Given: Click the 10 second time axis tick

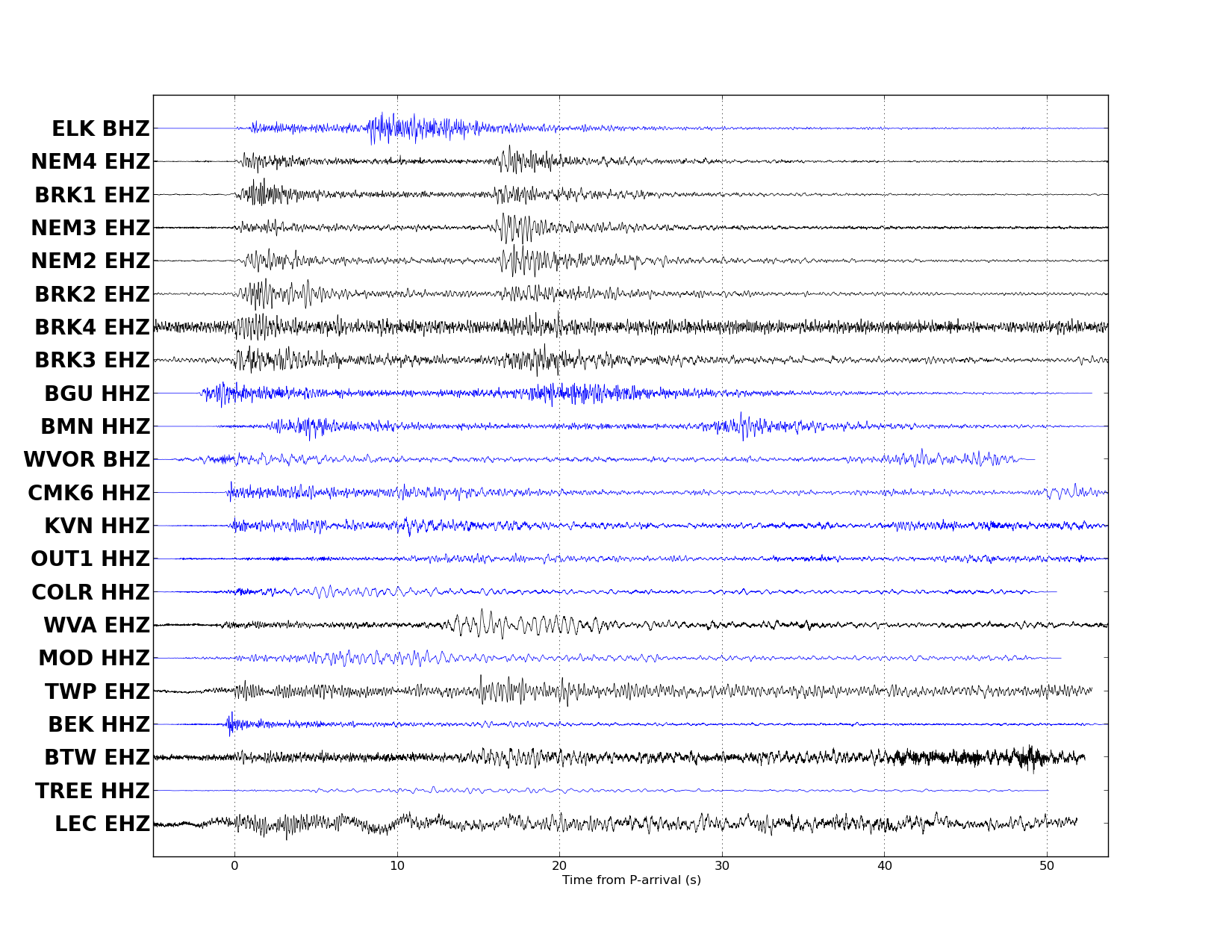Looking at the screenshot, I should click(397, 866).
